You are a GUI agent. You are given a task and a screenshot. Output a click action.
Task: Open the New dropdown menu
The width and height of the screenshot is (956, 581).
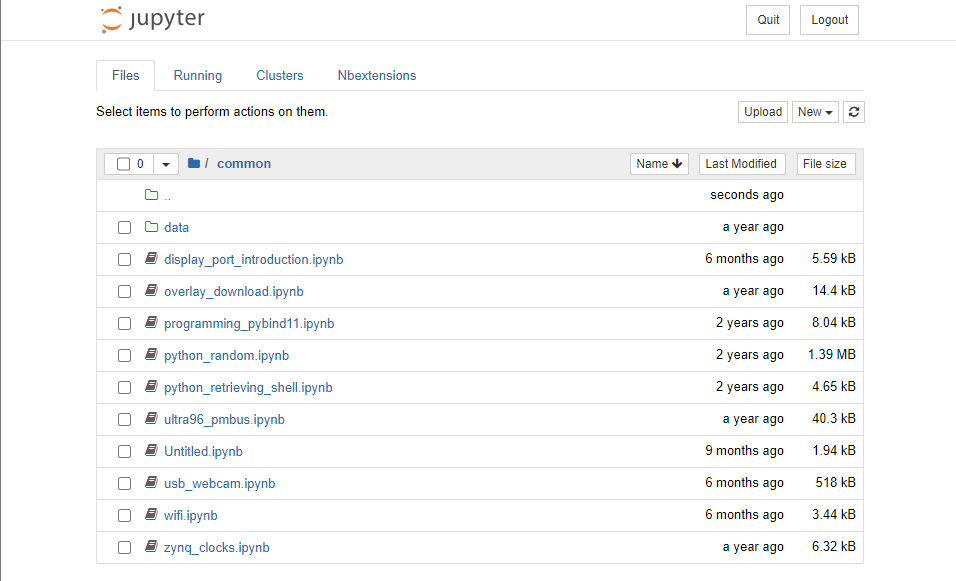tap(815, 112)
